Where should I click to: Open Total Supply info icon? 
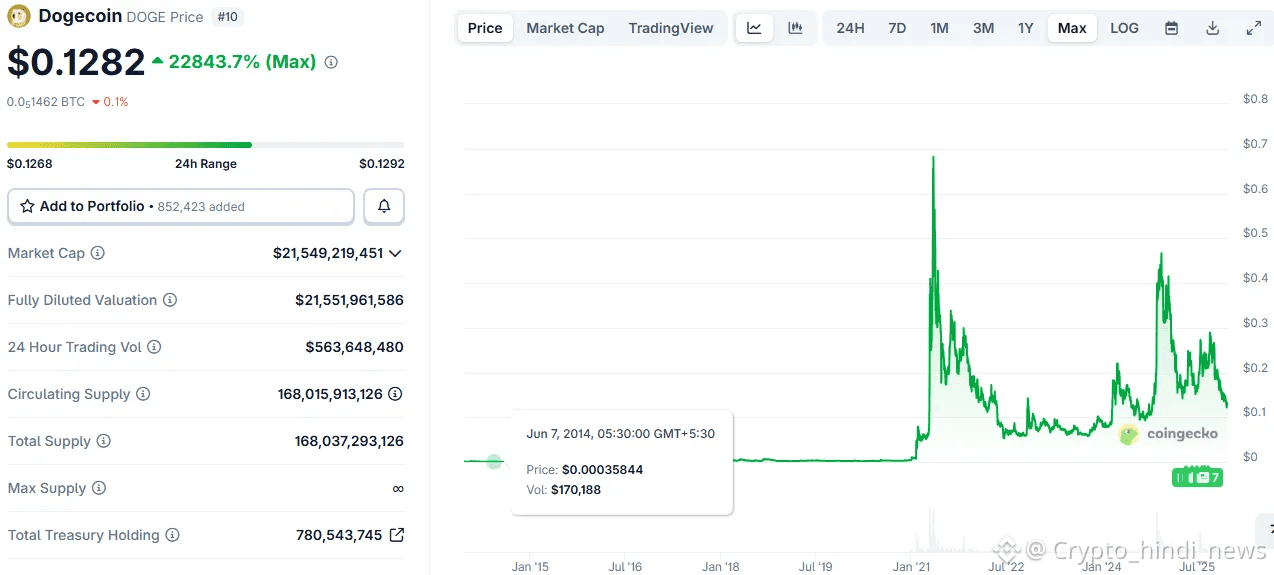(103, 441)
